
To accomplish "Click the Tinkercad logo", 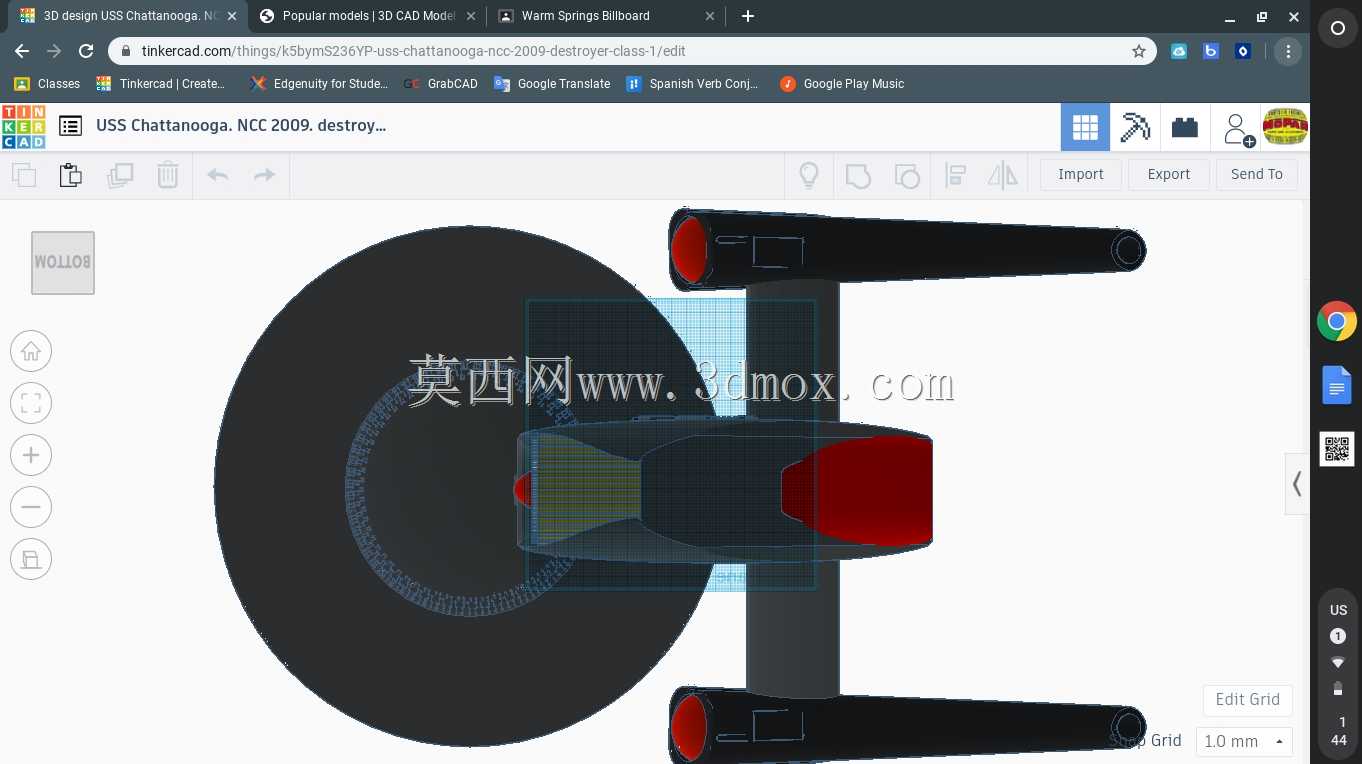I will click(23, 126).
